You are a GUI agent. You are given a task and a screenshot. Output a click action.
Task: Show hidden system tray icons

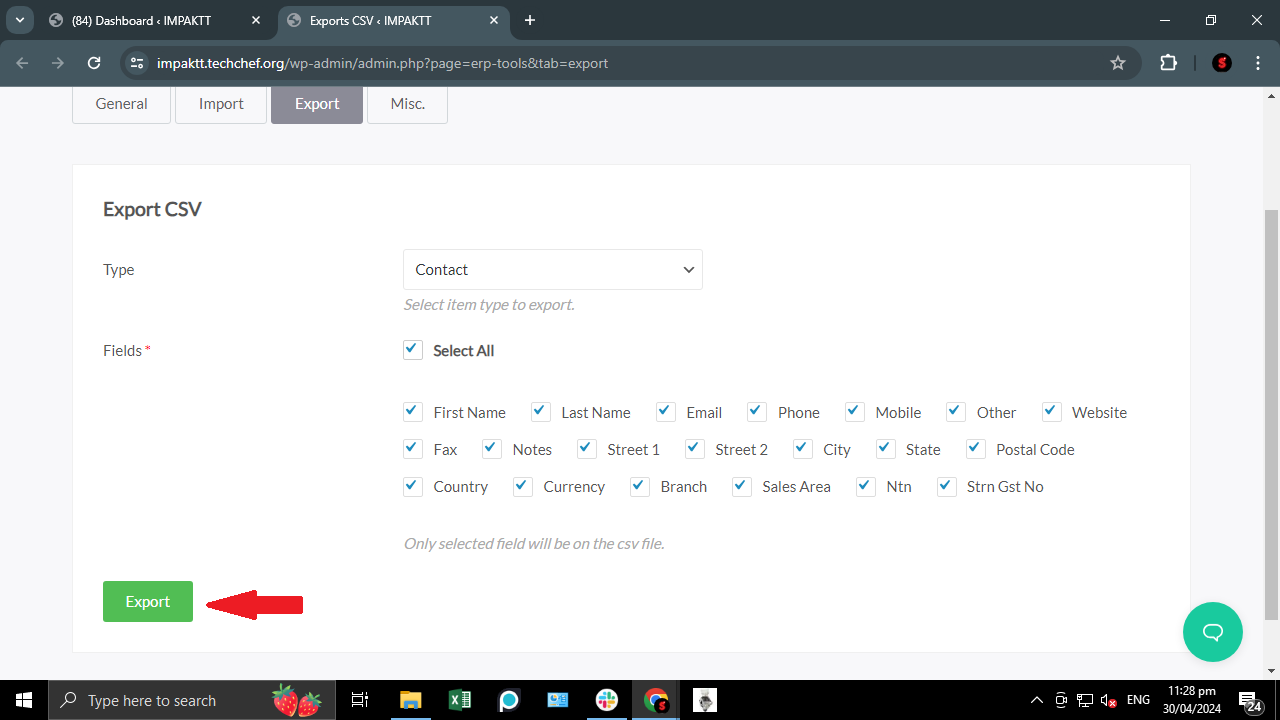click(1037, 700)
